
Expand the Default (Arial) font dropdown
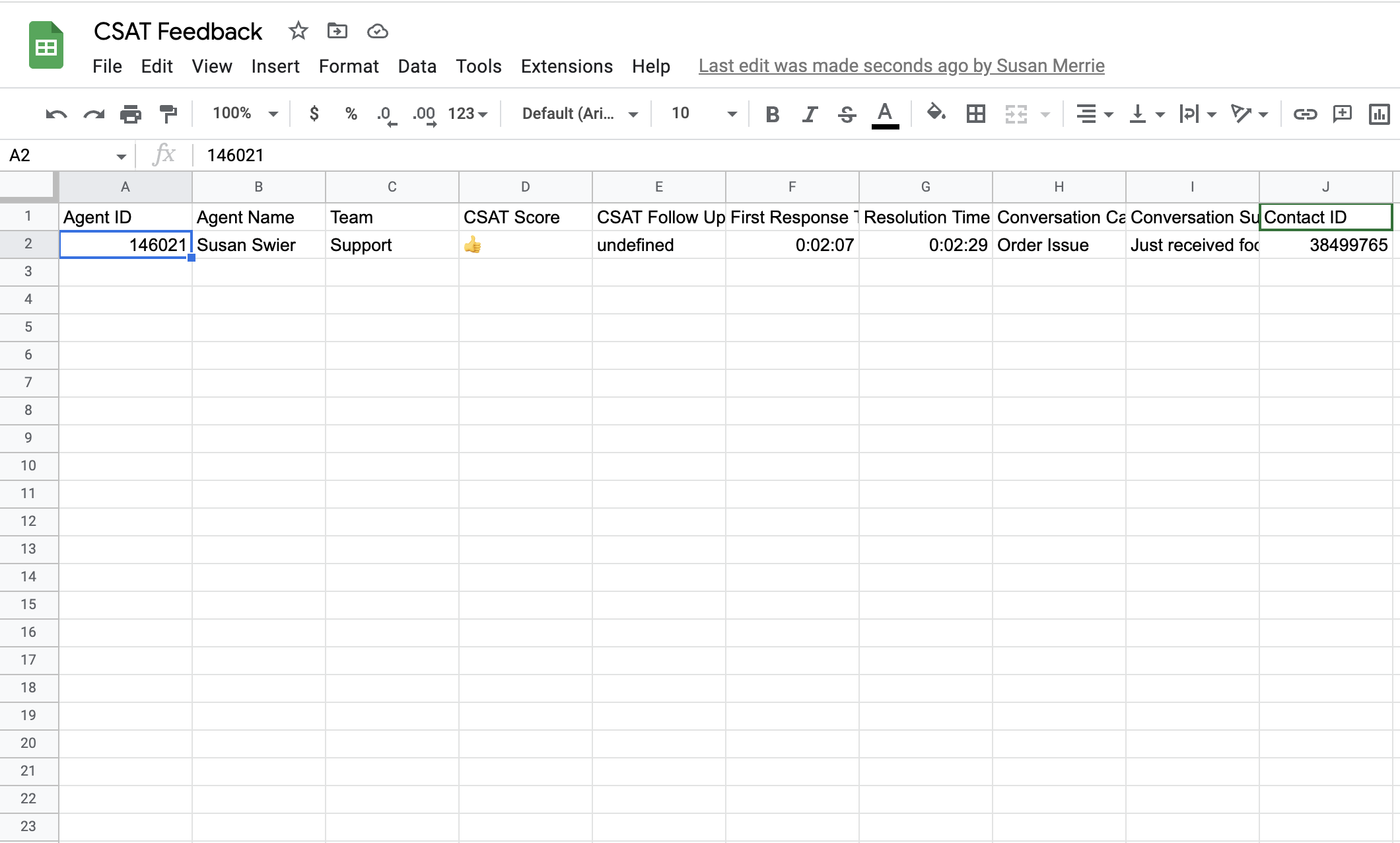tap(579, 114)
